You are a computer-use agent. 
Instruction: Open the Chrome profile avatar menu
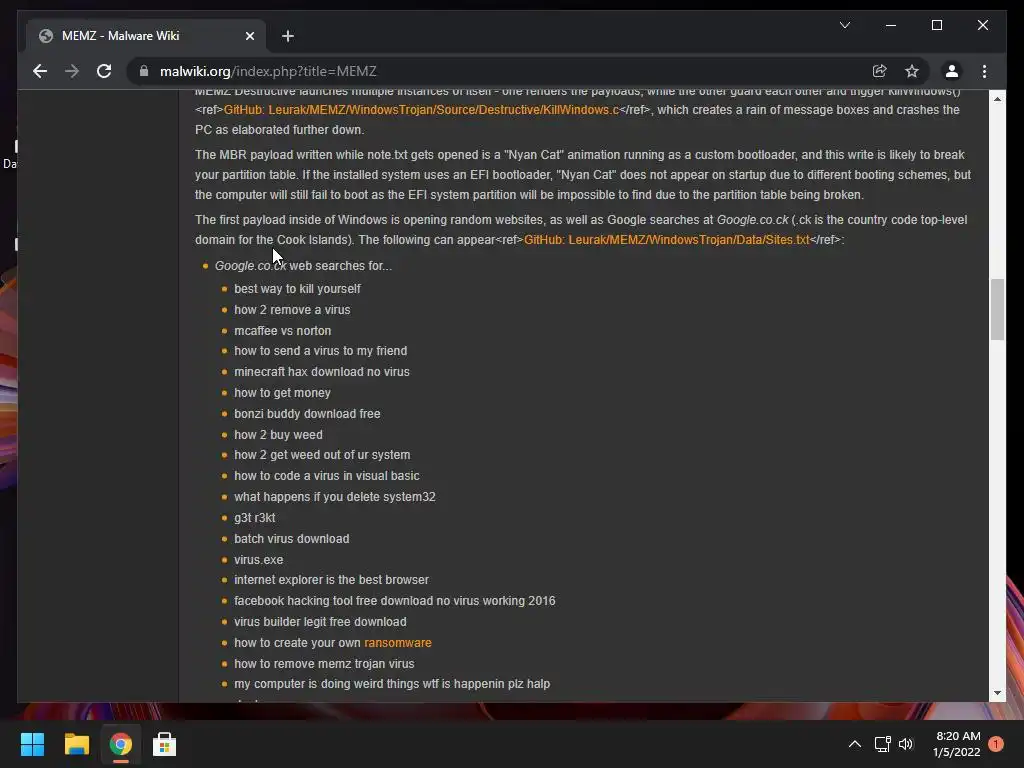[x=952, y=71]
